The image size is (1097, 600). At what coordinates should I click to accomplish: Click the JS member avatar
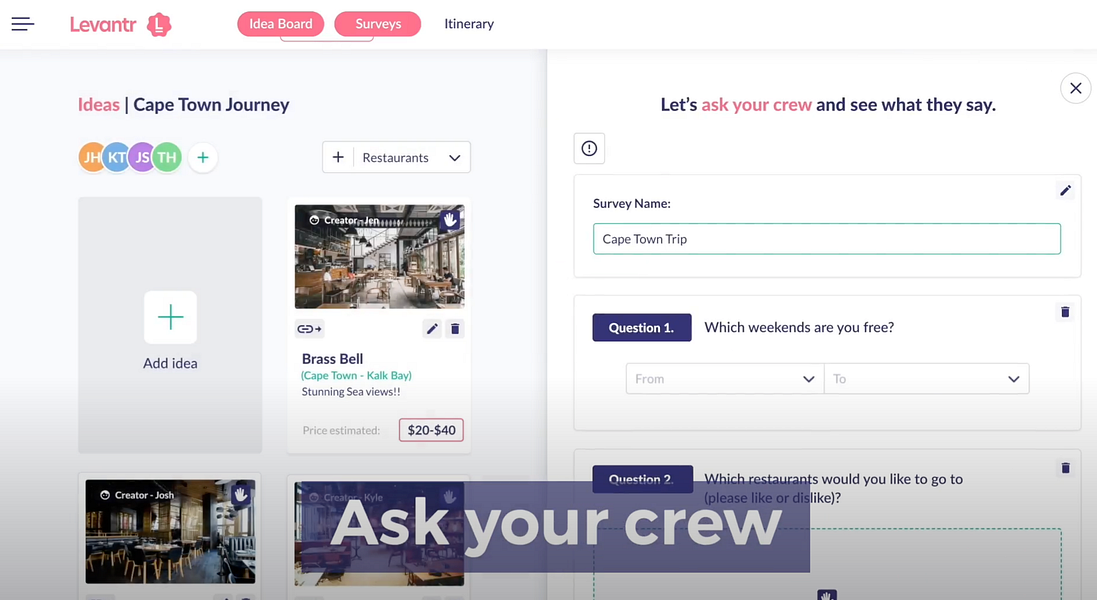[x=141, y=157]
